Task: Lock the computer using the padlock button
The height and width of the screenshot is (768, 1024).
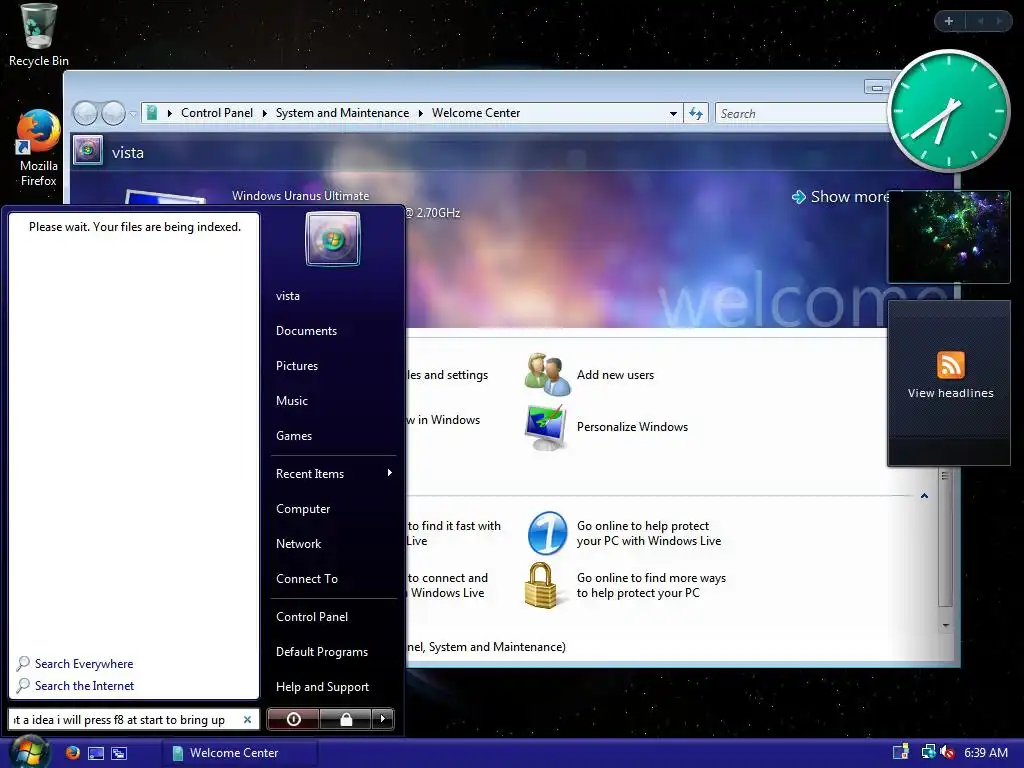Action: [346, 719]
